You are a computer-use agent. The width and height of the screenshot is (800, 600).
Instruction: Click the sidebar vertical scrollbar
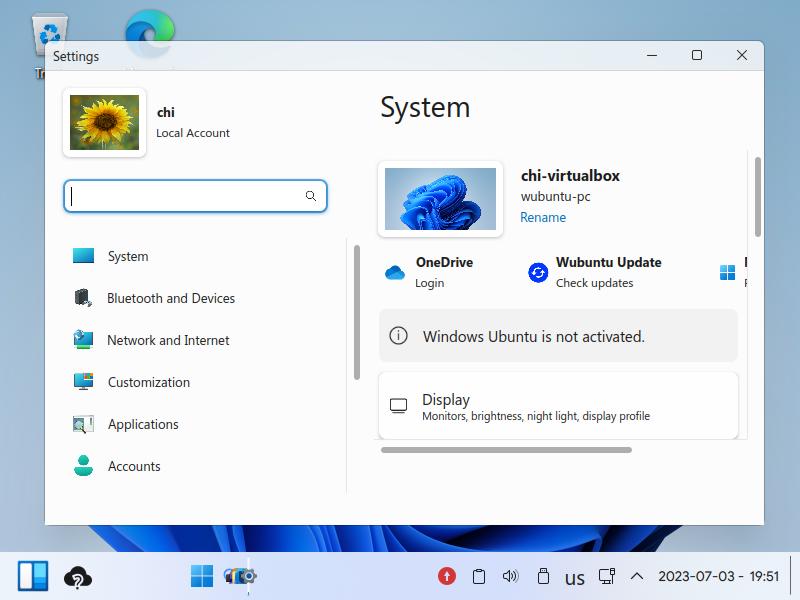pyautogui.click(x=357, y=312)
